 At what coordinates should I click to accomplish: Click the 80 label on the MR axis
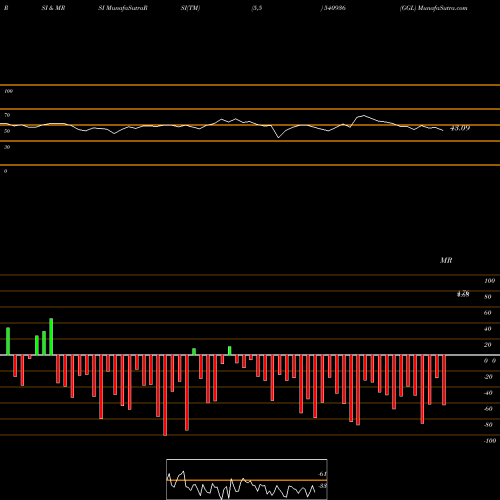point(488,297)
